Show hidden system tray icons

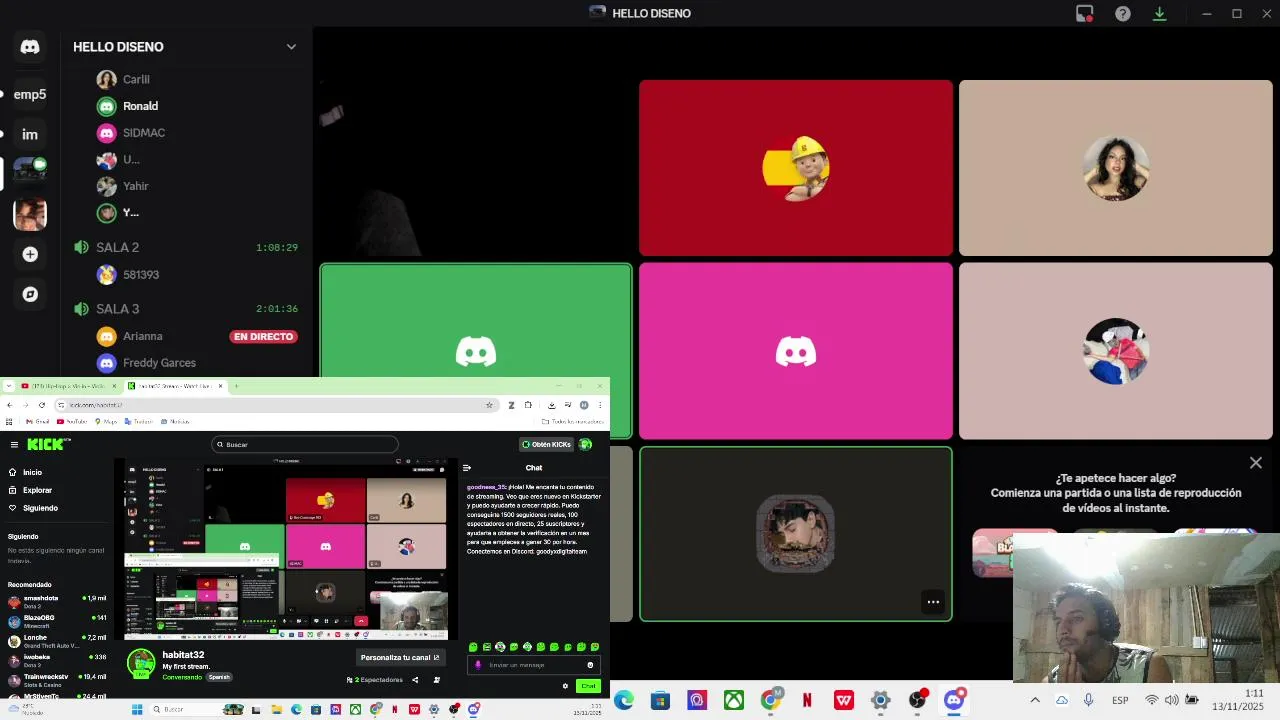coord(1035,700)
